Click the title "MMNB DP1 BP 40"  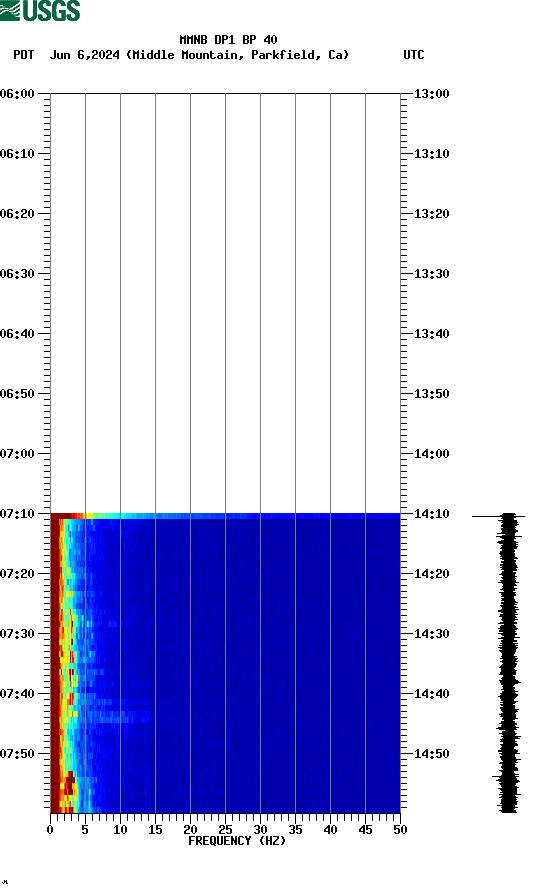pos(228,40)
